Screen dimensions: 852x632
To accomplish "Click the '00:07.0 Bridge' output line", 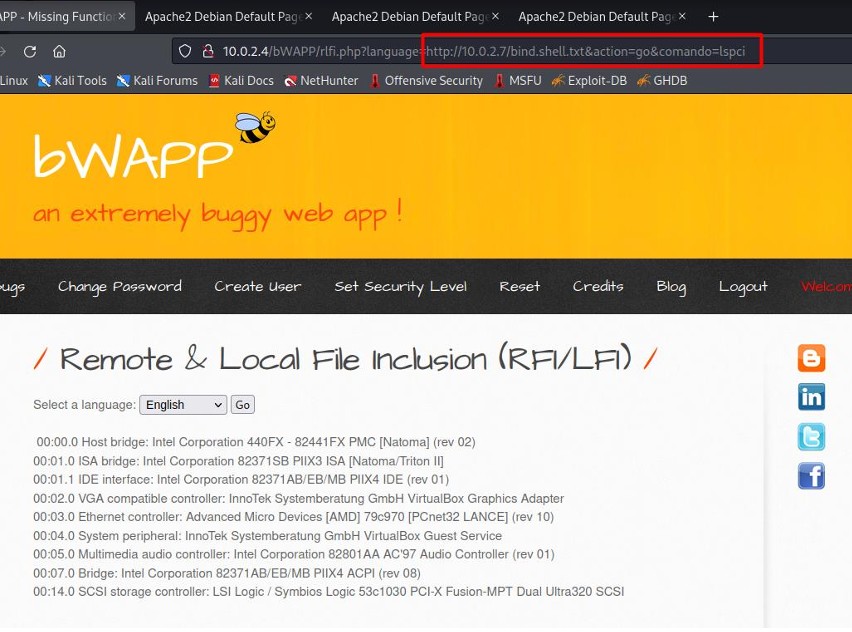I will (x=227, y=573).
